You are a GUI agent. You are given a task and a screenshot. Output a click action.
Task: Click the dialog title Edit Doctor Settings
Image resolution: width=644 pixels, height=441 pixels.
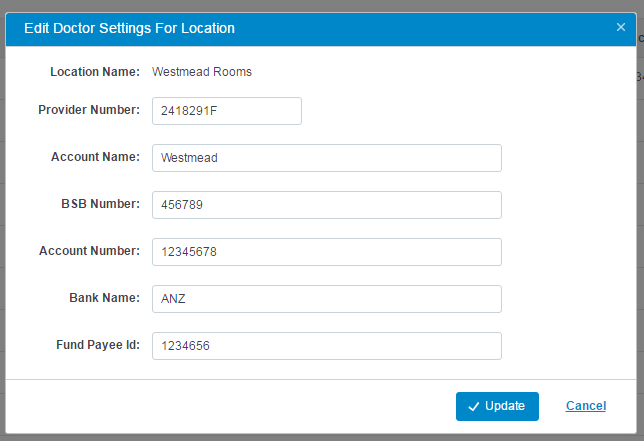(x=129, y=28)
